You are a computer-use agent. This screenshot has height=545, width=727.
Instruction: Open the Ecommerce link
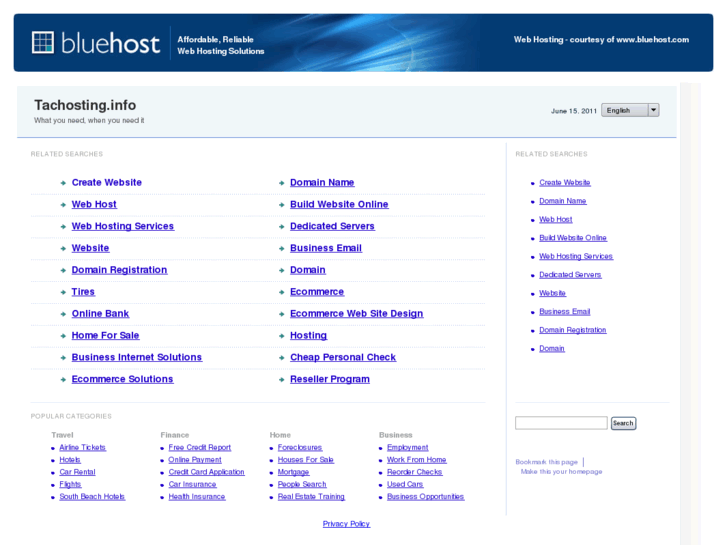(317, 292)
